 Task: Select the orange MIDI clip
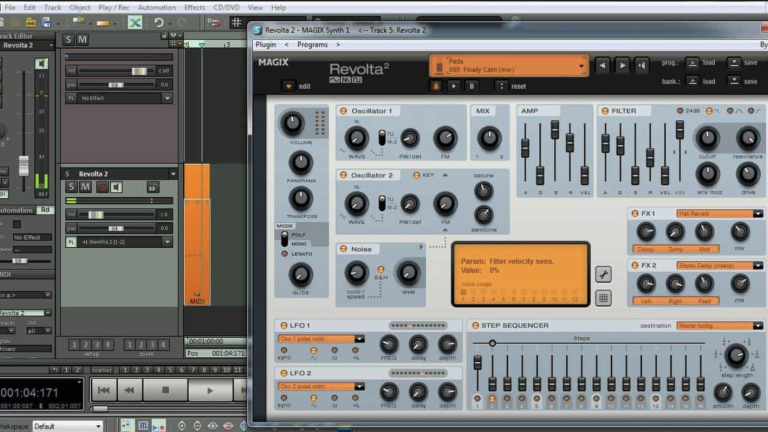(x=197, y=235)
